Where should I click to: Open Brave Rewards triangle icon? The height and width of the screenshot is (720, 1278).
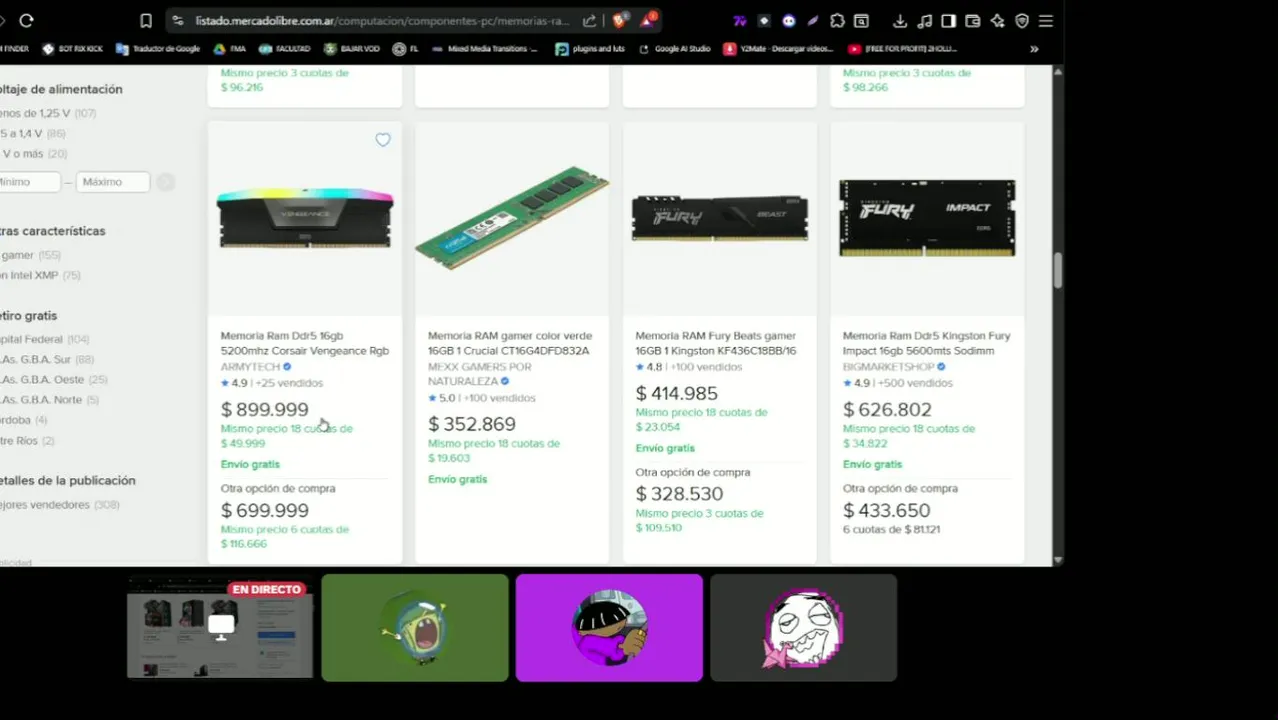pos(649,20)
